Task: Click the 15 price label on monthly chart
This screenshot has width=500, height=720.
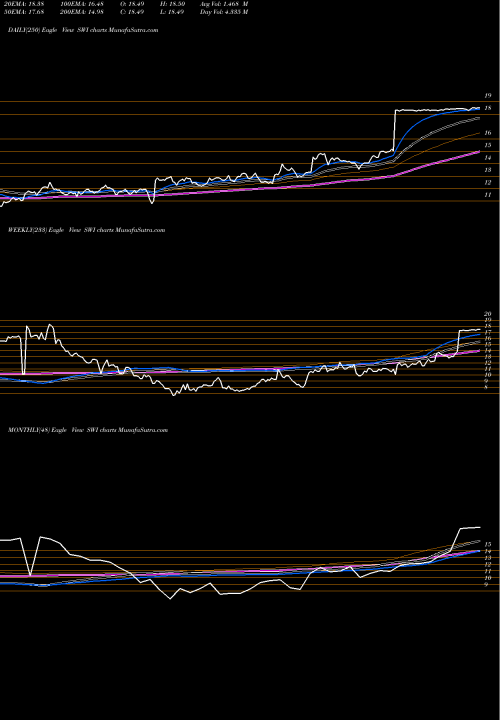Action: coord(488,544)
